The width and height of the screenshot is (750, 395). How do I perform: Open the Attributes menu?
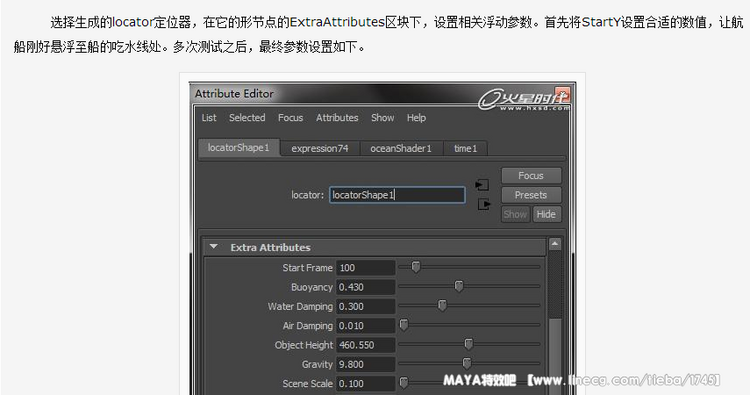click(337, 118)
